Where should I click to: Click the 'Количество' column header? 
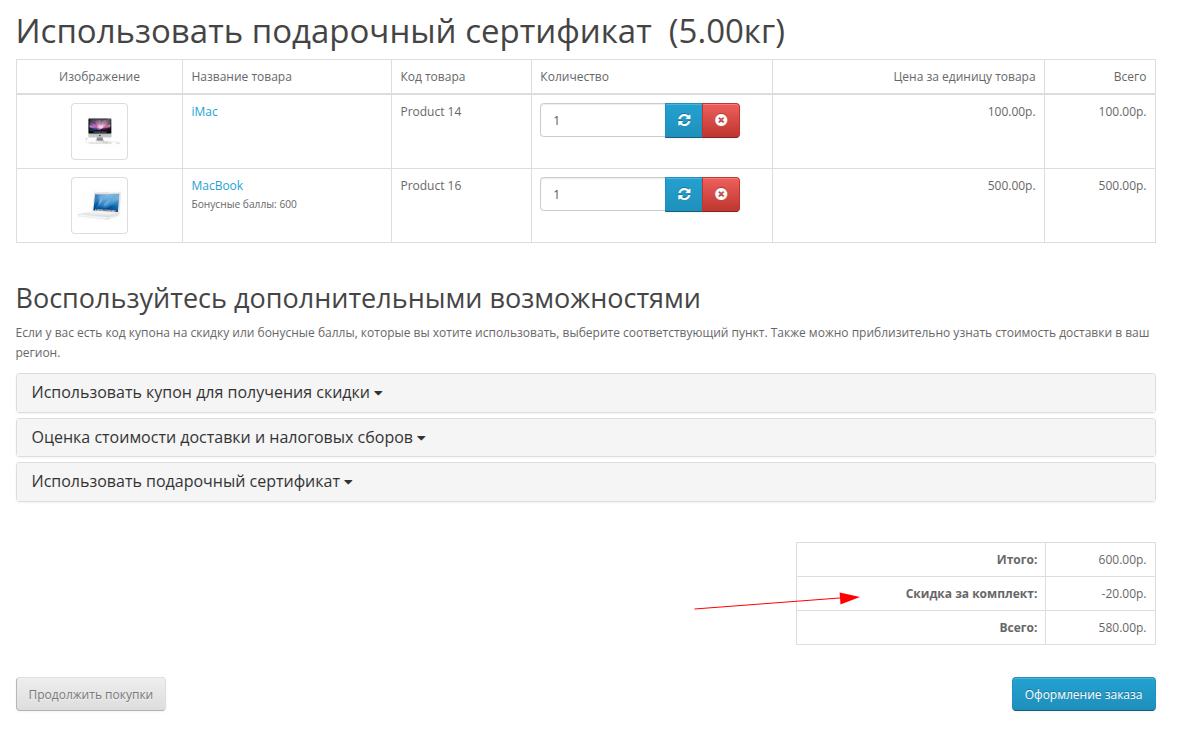pyautogui.click(x=574, y=77)
